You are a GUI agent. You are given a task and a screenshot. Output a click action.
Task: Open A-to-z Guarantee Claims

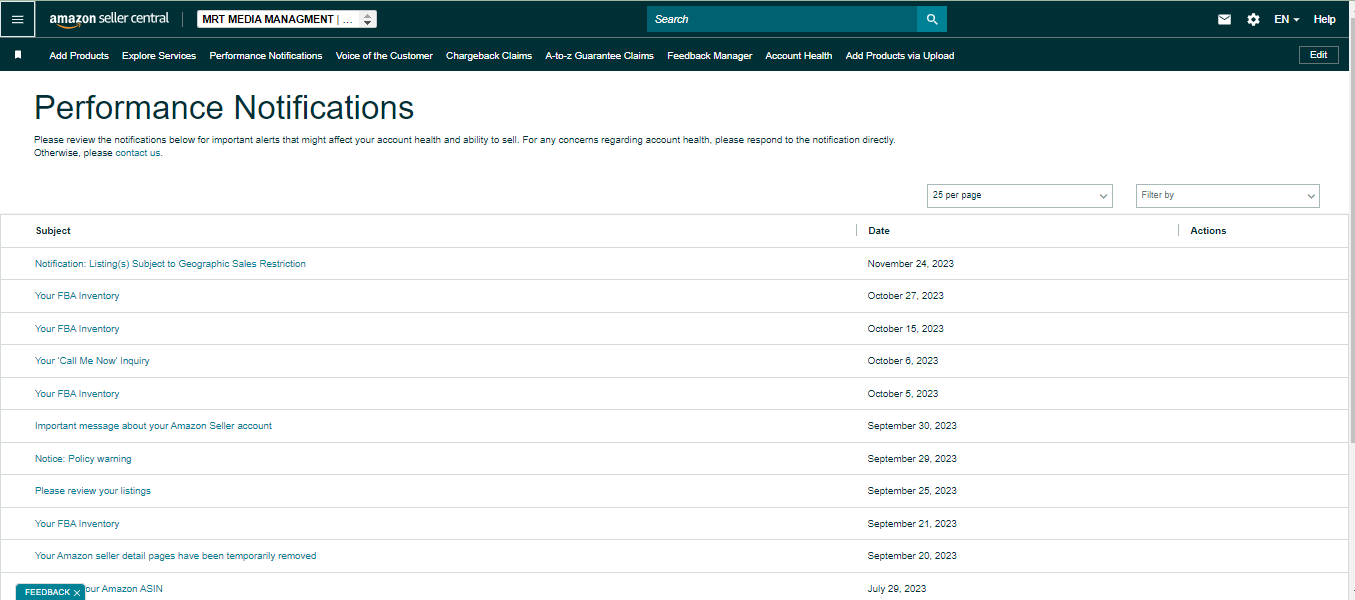coord(599,56)
